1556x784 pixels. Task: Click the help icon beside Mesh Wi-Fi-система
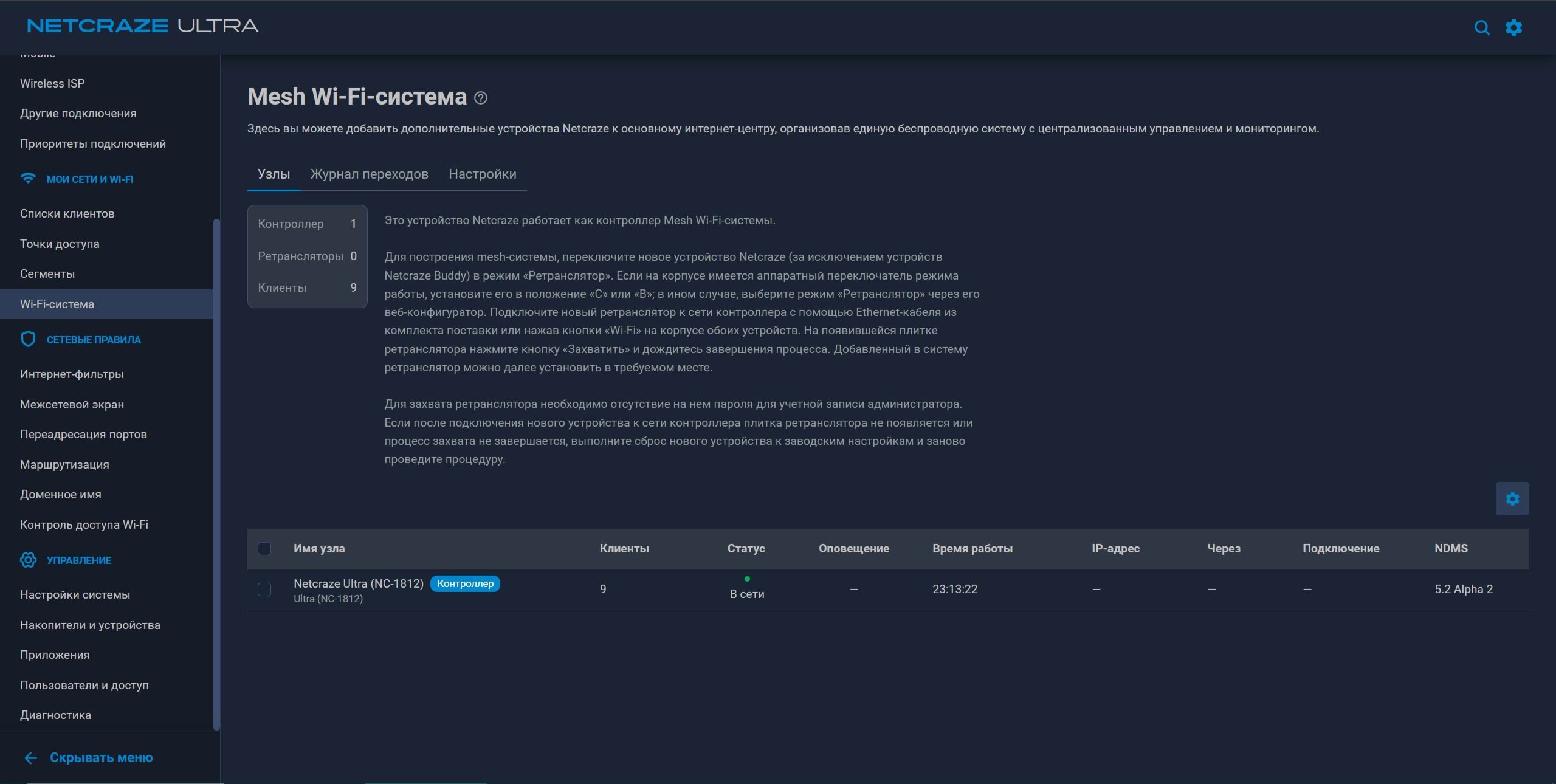[x=480, y=98]
